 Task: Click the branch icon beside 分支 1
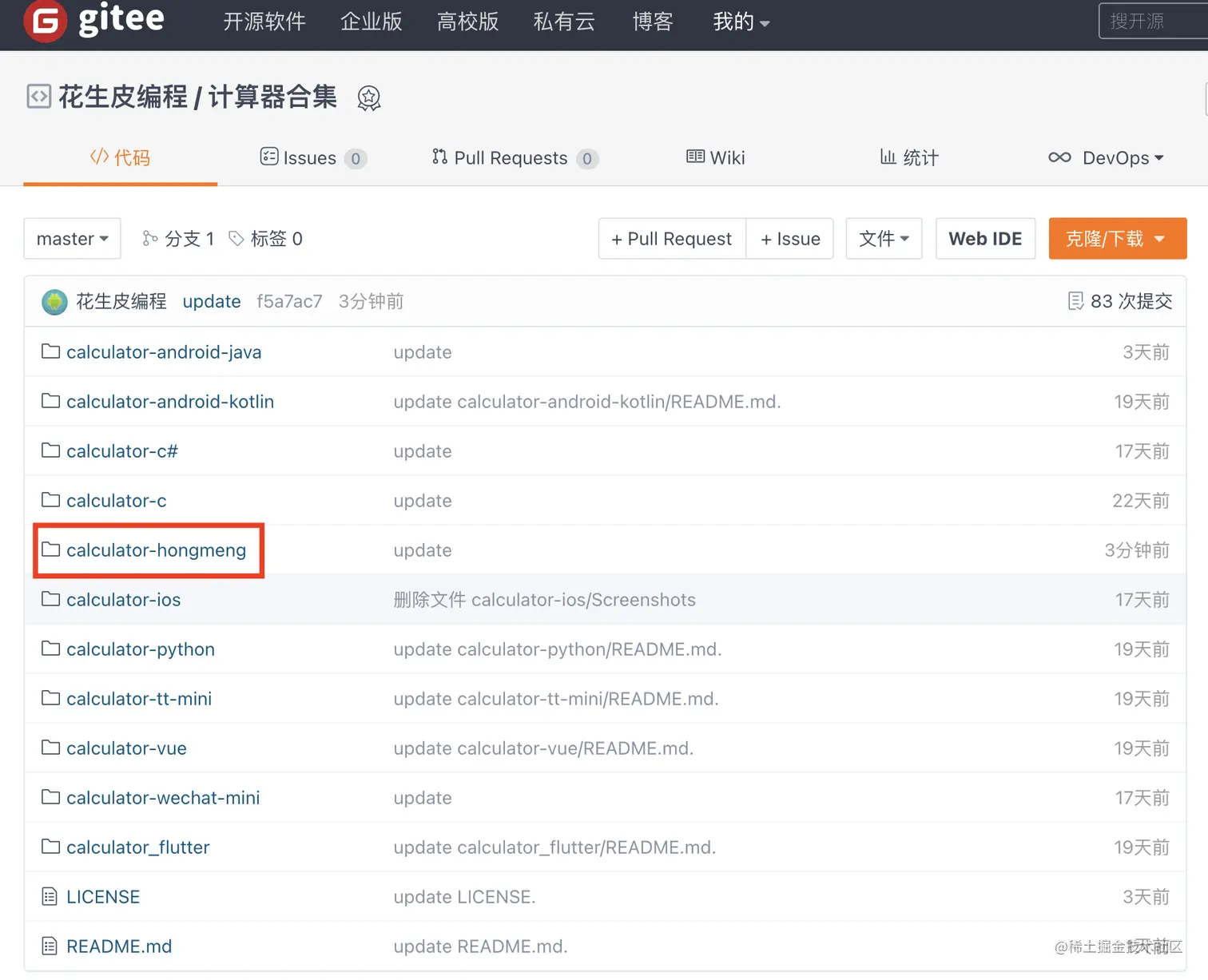(x=150, y=238)
